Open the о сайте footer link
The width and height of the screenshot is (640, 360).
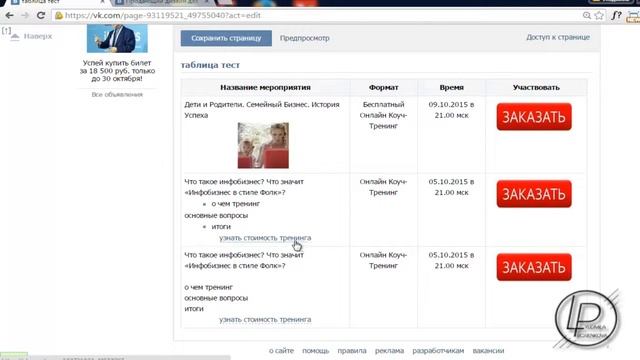click(x=281, y=351)
